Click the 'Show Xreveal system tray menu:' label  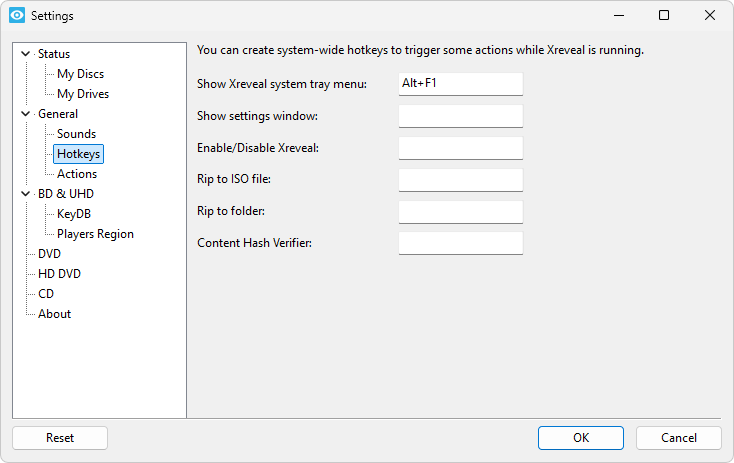pos(282,84)
